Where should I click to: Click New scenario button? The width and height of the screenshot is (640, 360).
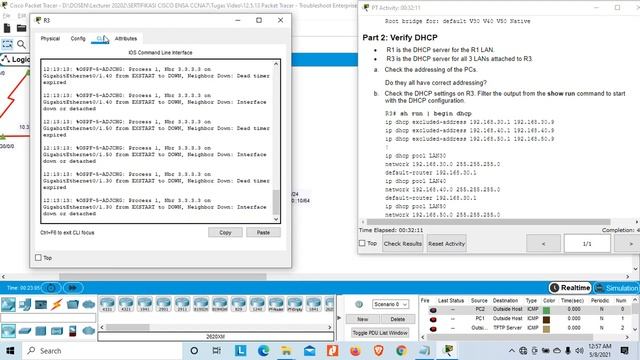pos(362,319)
